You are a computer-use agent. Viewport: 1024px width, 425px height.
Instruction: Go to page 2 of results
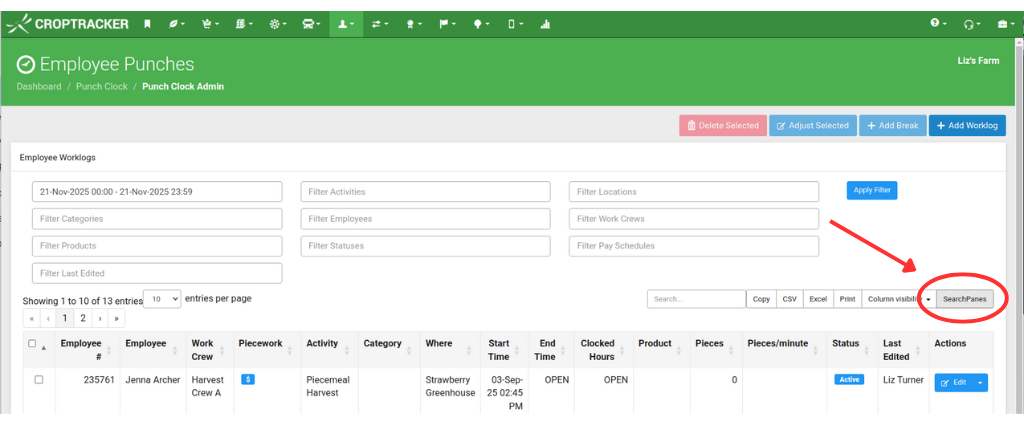coord(82,318)
